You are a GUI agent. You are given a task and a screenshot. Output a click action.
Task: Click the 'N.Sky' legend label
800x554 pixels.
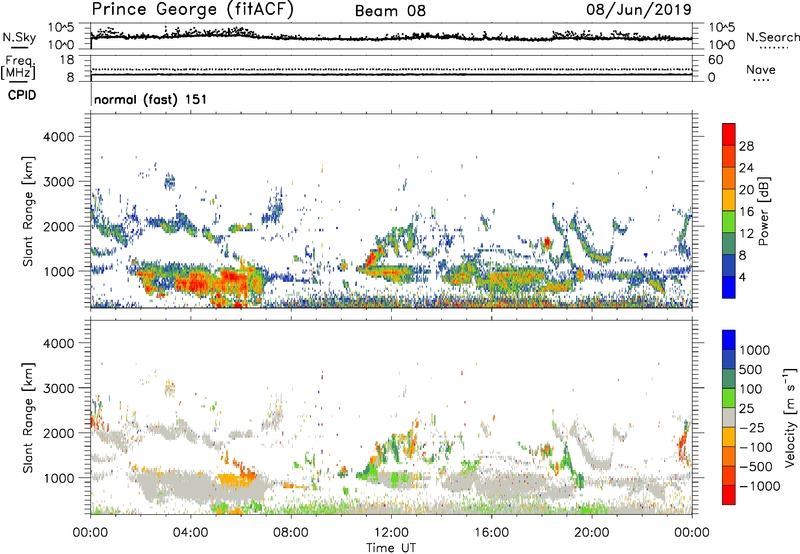click(x=19, y=37)
